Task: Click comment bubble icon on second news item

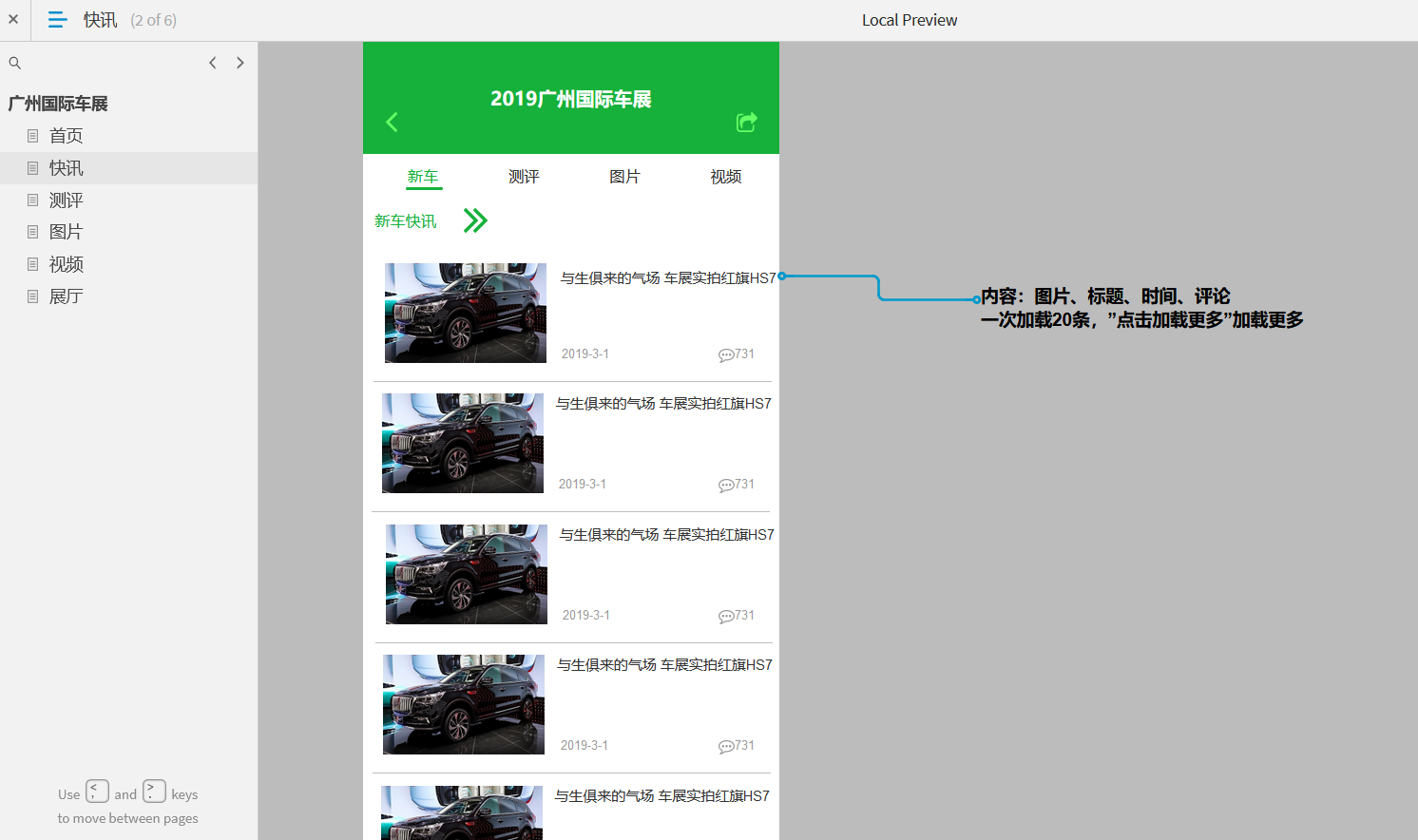Action: click(x=726, y=485)
